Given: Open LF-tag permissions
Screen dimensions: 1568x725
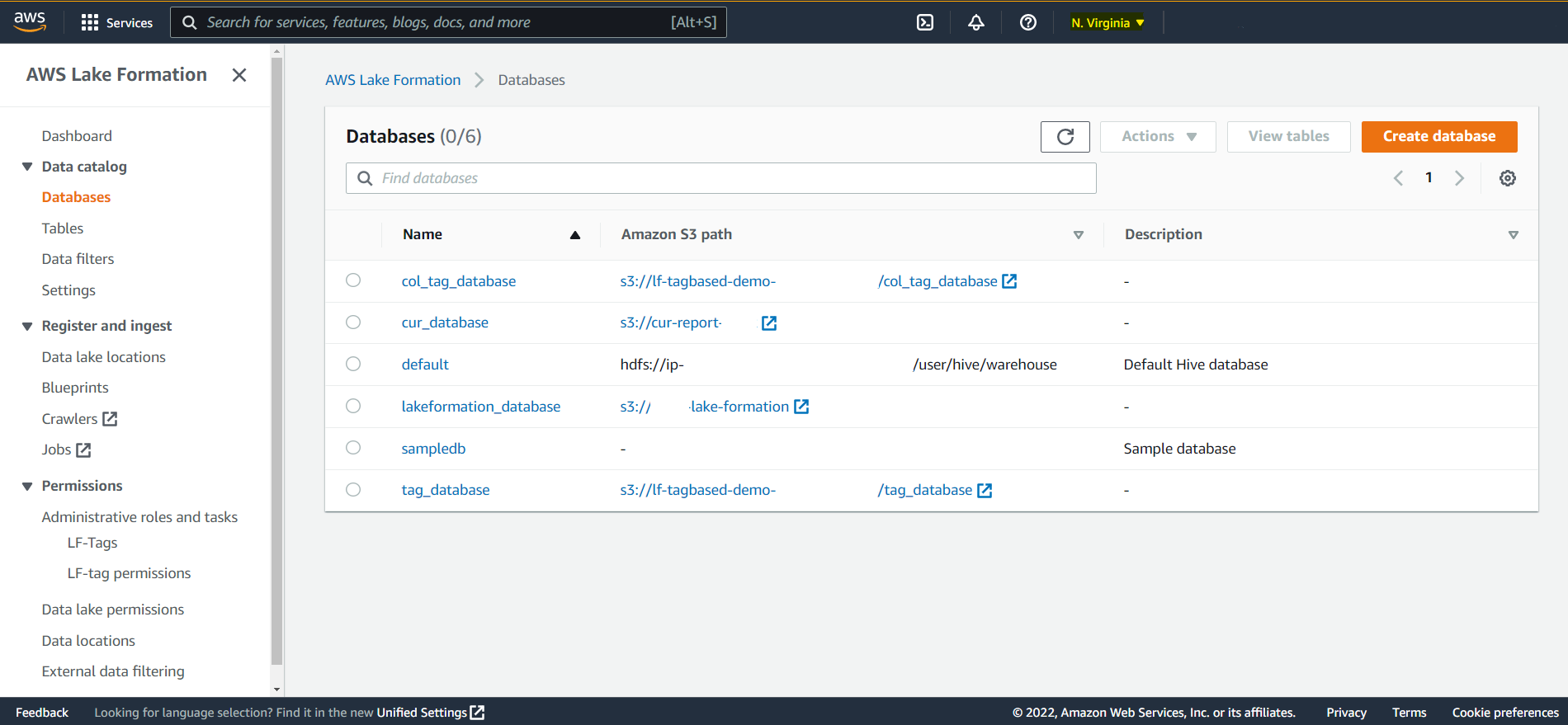Looking at the screenshot, I should [129, 573].
